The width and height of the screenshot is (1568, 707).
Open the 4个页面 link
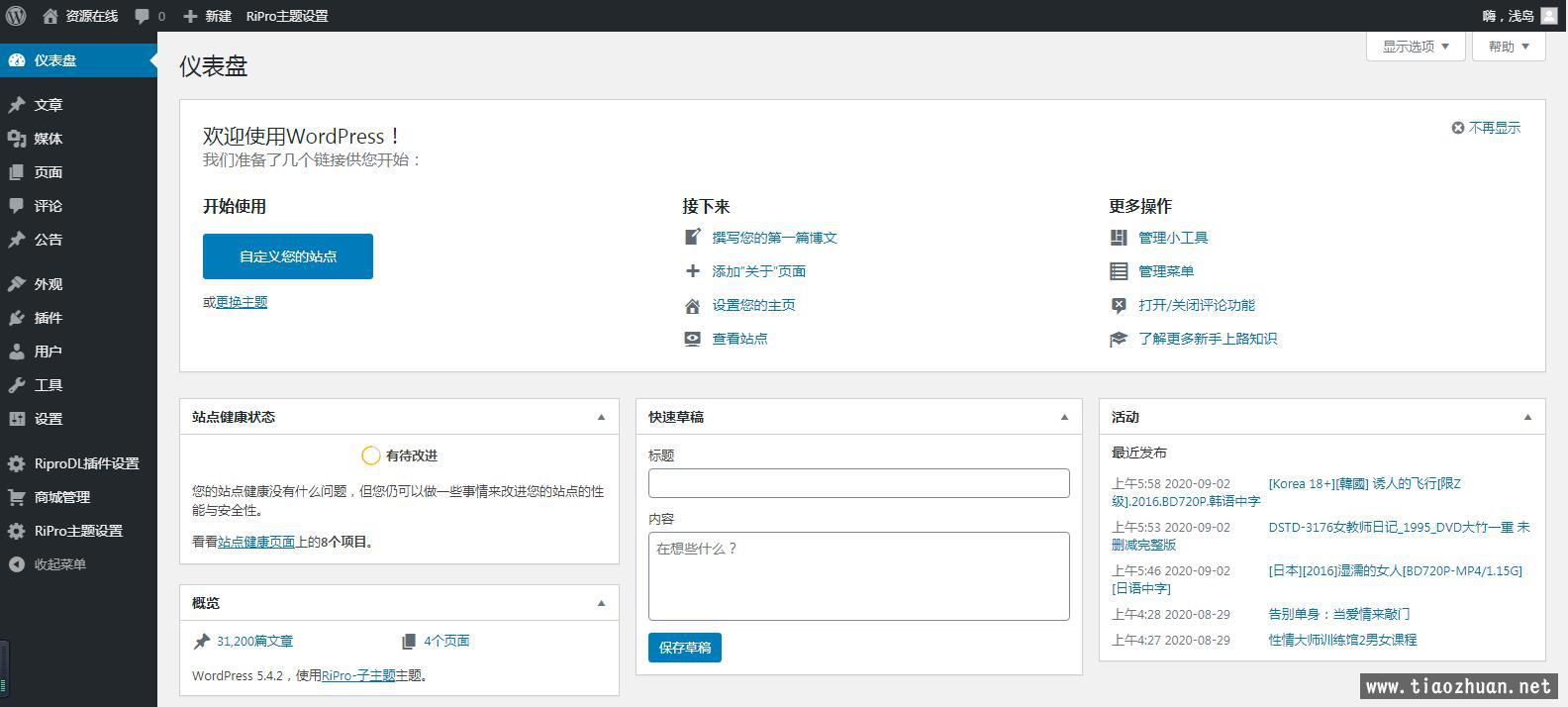click(446, 642)
